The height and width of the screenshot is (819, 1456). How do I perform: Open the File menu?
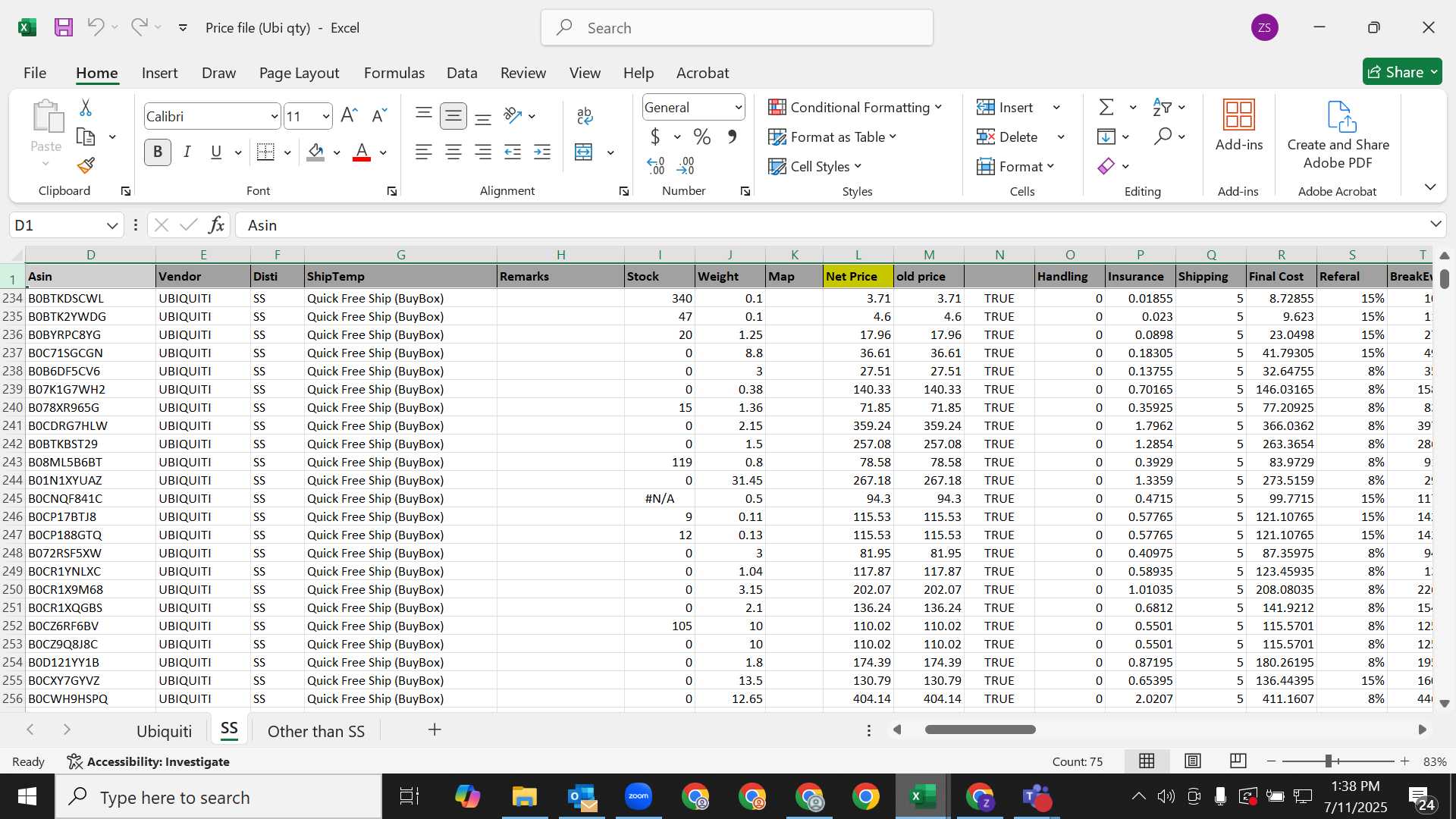35,73
